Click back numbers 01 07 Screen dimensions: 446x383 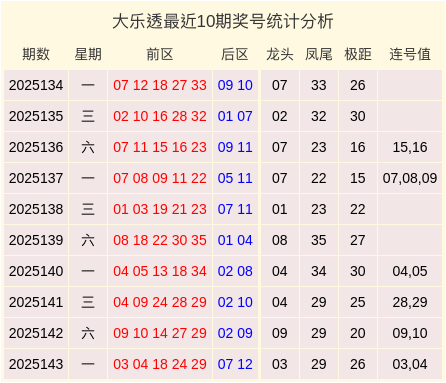pos(235,116)
